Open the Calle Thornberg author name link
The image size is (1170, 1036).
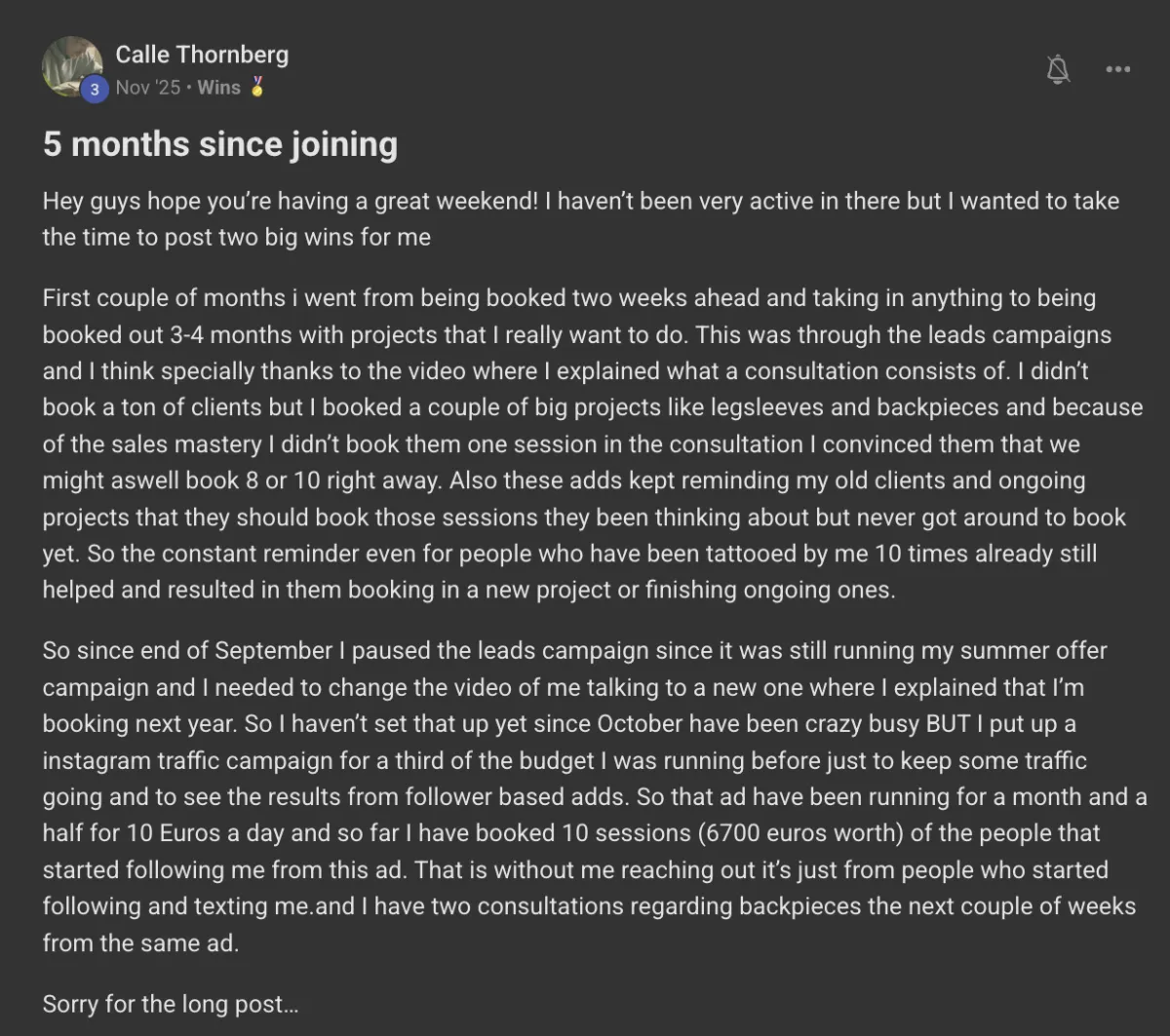click(x=202, y=55)
